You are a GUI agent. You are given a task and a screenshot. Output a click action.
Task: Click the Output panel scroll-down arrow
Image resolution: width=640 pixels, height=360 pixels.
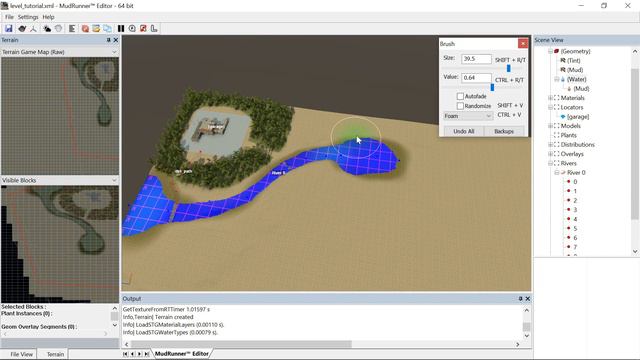[x=527, y=336]
